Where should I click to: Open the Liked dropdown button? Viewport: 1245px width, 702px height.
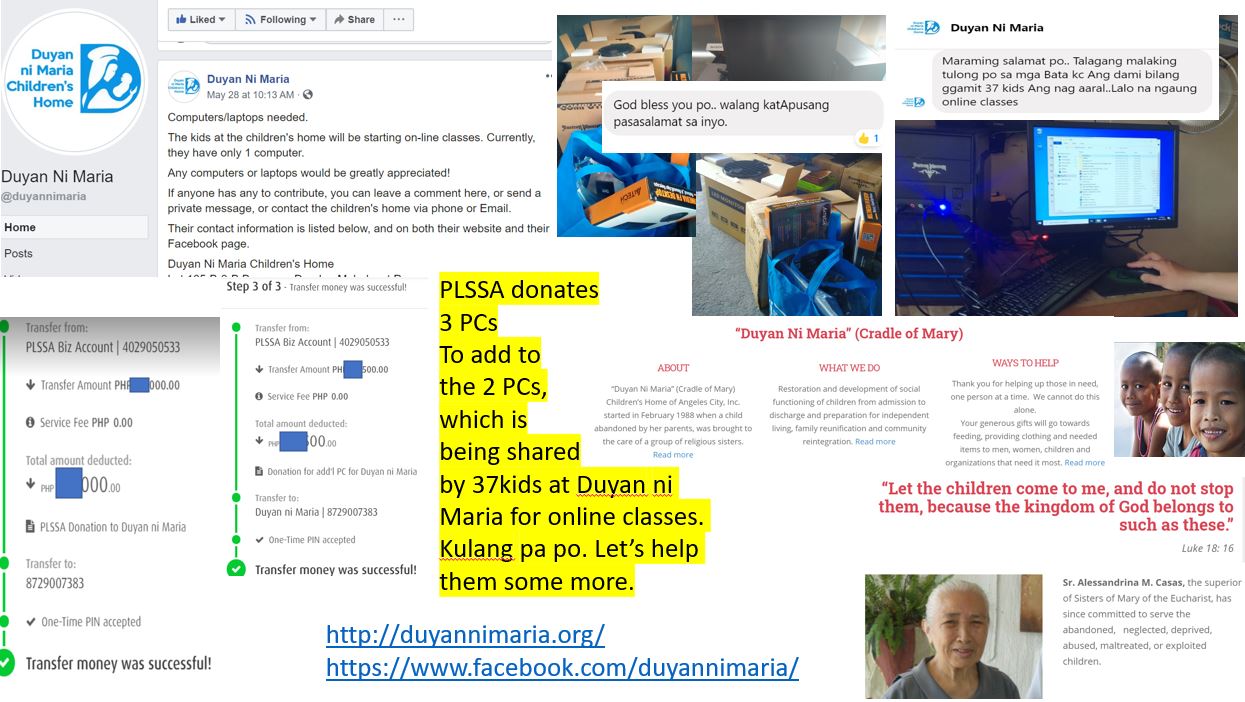(201, 19)
